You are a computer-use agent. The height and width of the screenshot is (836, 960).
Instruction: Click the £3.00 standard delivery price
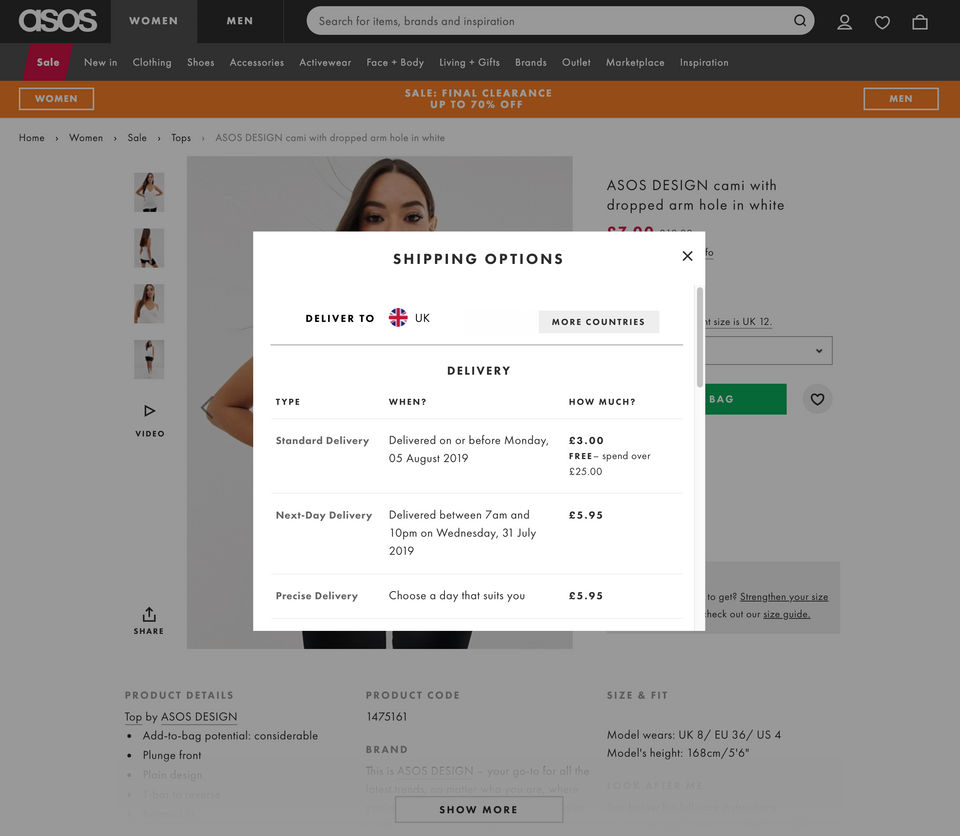[x=586, y=440]
